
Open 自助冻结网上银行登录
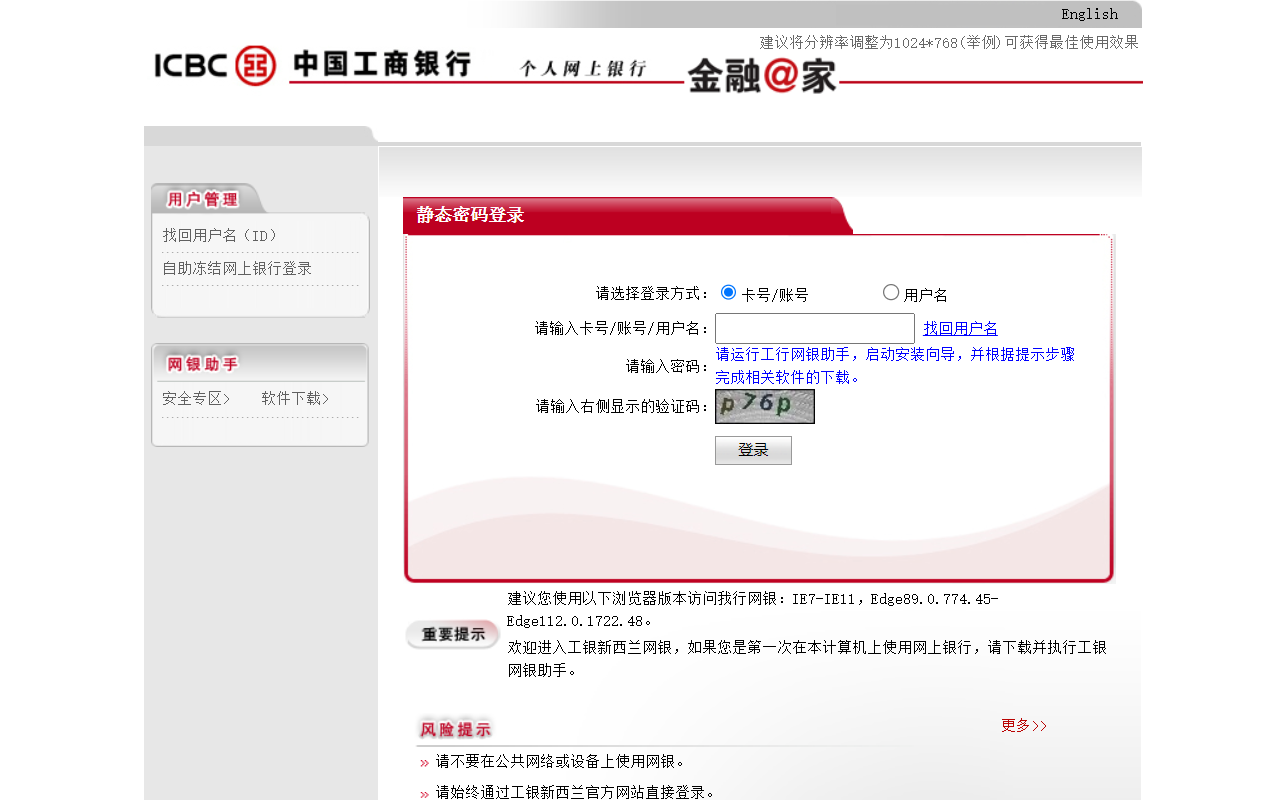tap(237, 268)
